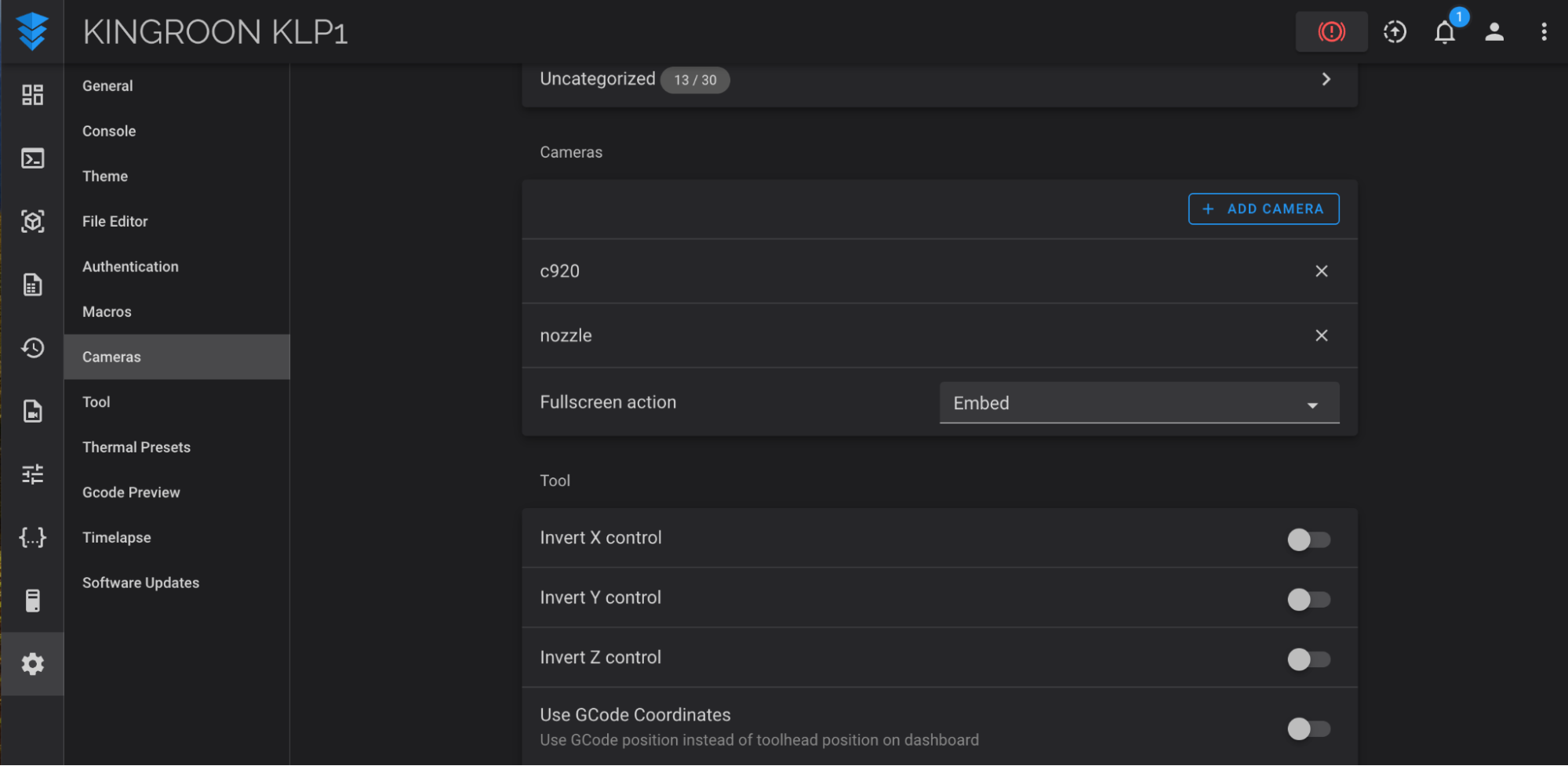The image size is (1568, 766).
Task: Toggle Invert Z control switch
Action: (1308, 659)
